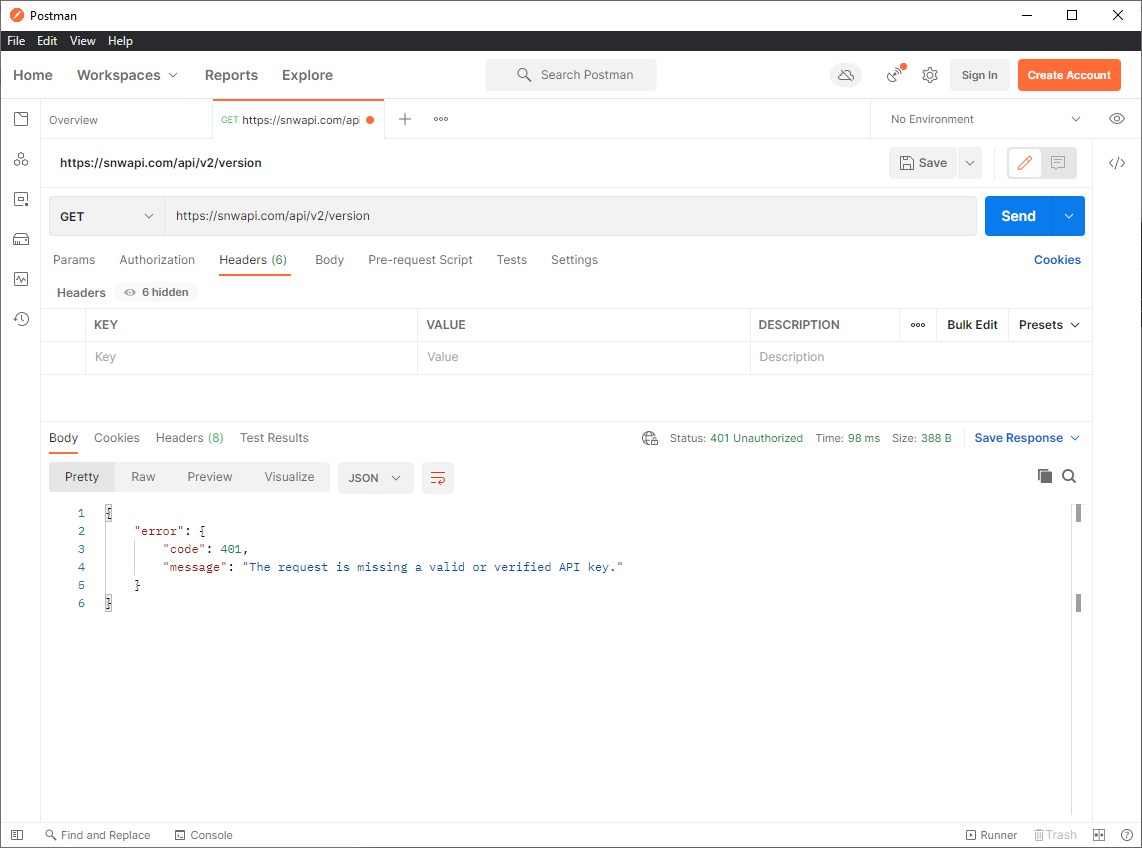Toggle word wrap in response viewer
The height and width of the screenshot is (848, 1142).
[438, 478]
